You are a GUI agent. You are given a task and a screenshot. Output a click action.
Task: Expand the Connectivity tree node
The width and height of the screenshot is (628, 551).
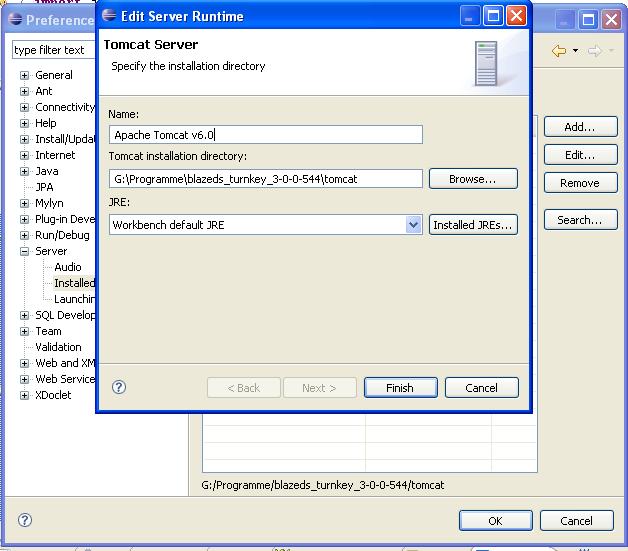tap(24, 107)
